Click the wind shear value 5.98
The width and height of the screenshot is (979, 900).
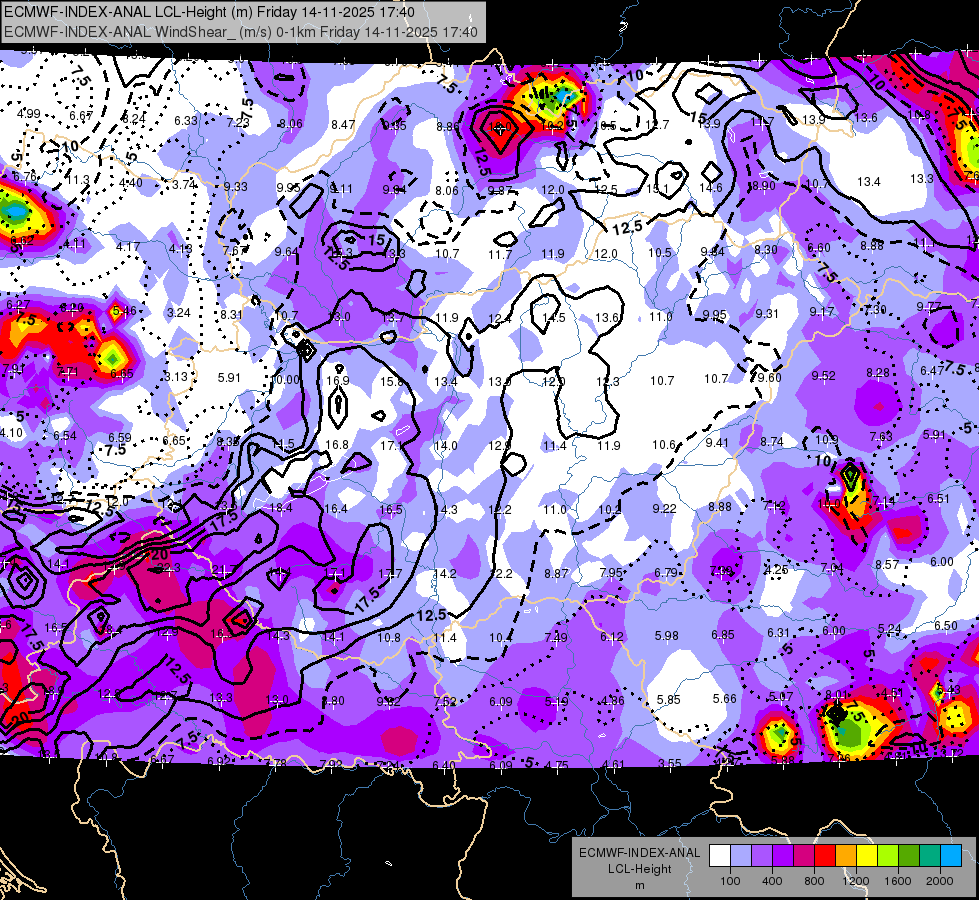tap(667, 636)
